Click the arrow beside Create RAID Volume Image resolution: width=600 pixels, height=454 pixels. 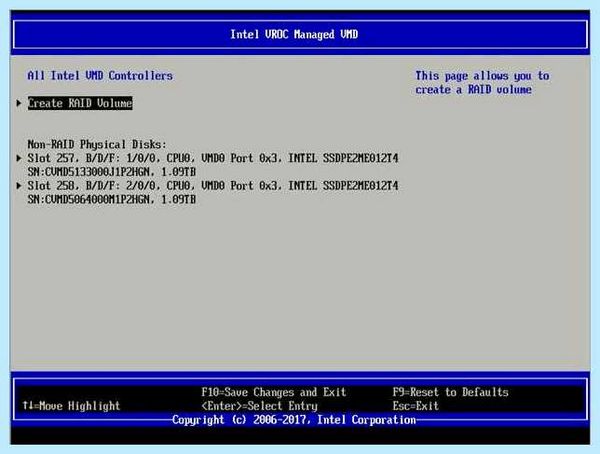[19, 103]
